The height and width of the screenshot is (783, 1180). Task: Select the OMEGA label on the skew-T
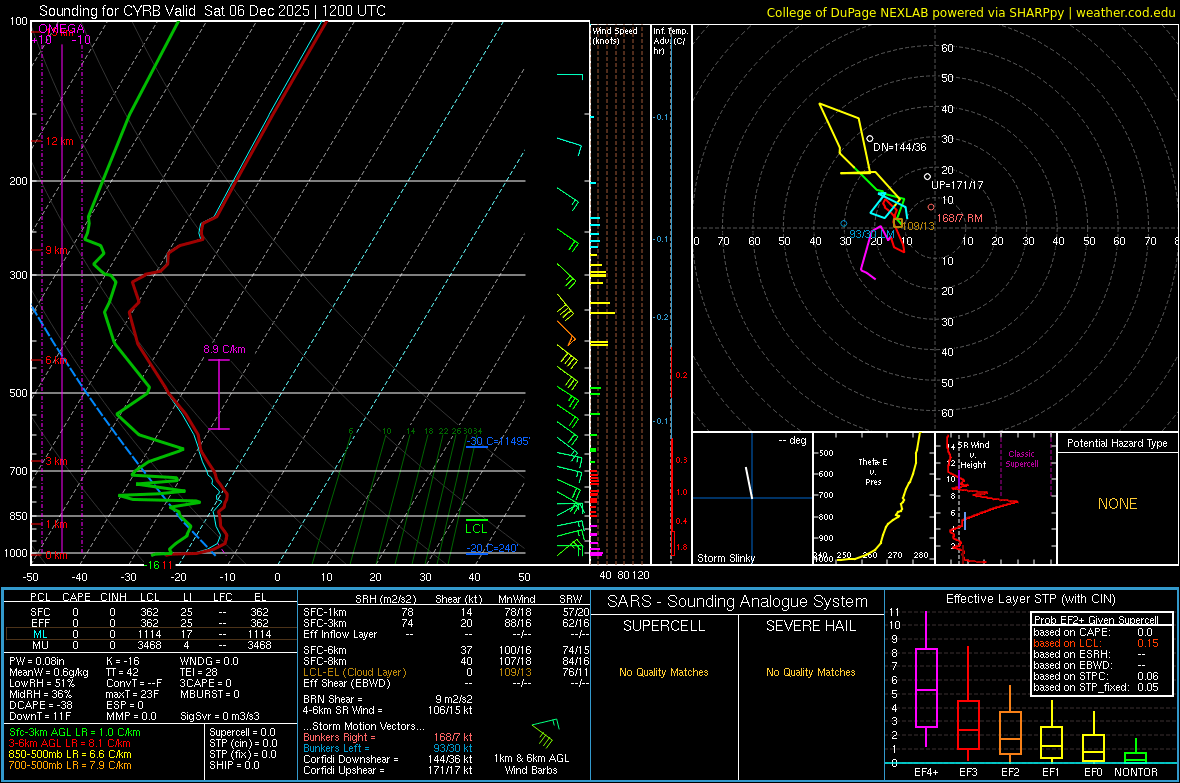[61, 29]
